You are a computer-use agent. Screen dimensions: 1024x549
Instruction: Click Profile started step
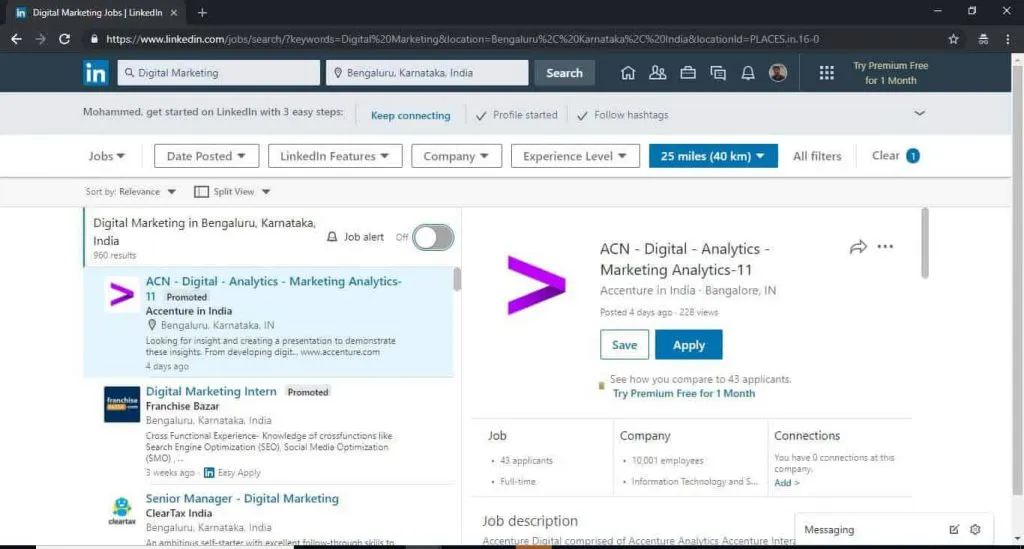coord(517,115)
